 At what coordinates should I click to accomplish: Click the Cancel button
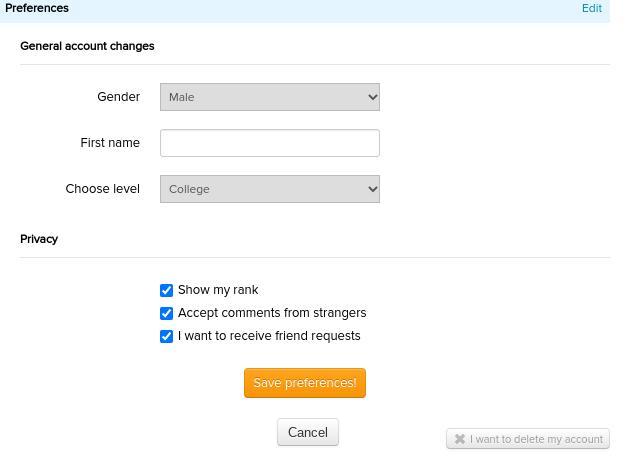click(308, 432)
